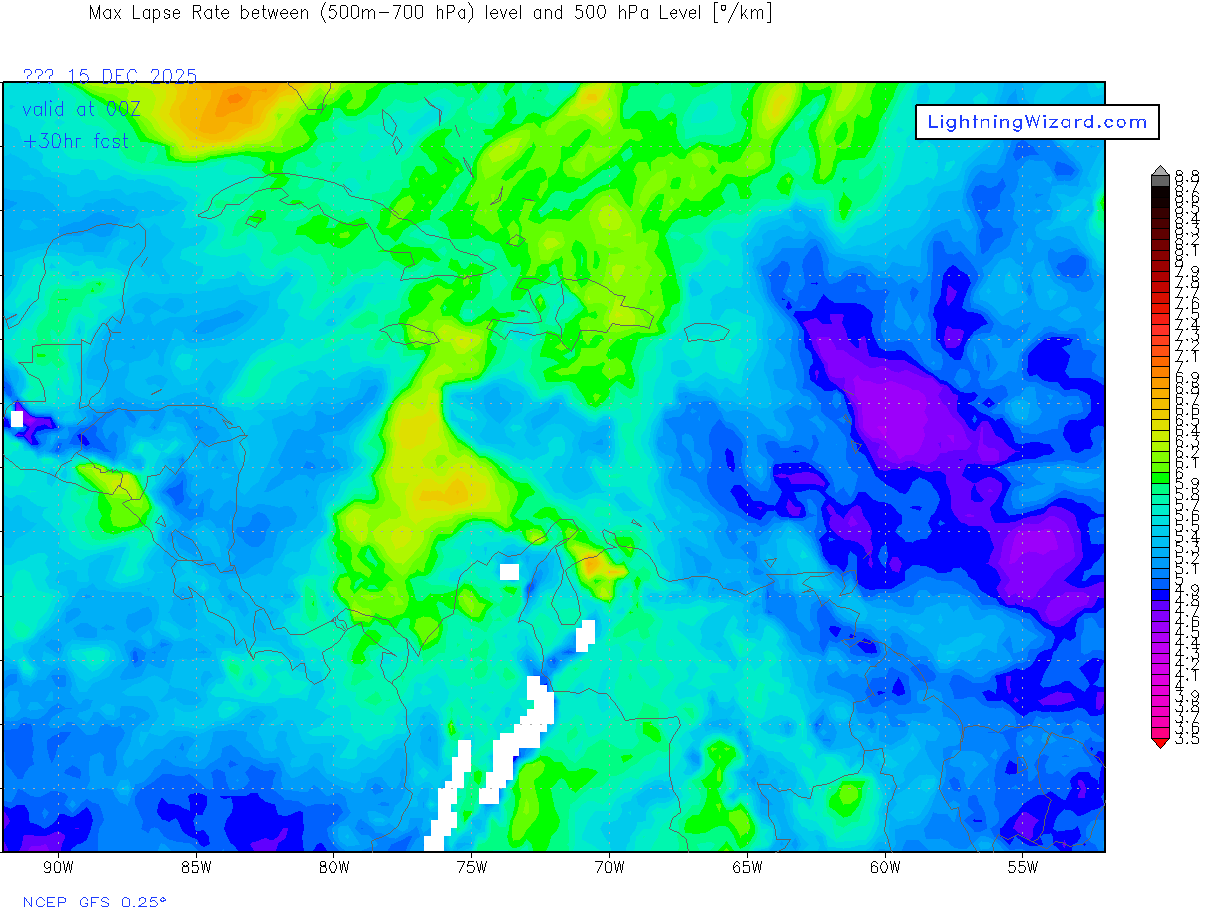This screenshot has height=912, width=1216.
Task: Click the 55W longitude label
Action: pyautogui.click(x=1023, y=867)
